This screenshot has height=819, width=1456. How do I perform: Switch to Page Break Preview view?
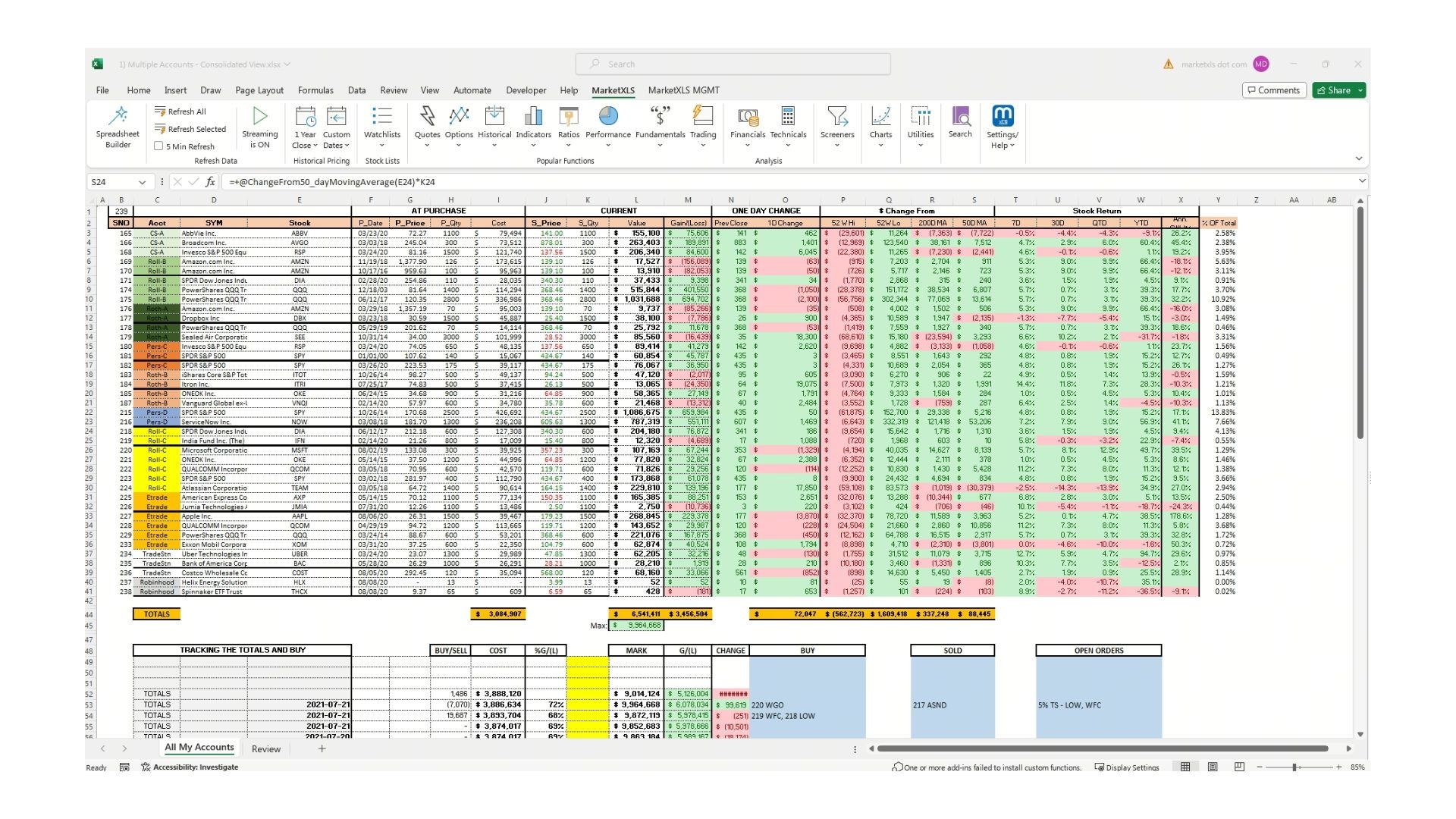tap(1239, 767)
